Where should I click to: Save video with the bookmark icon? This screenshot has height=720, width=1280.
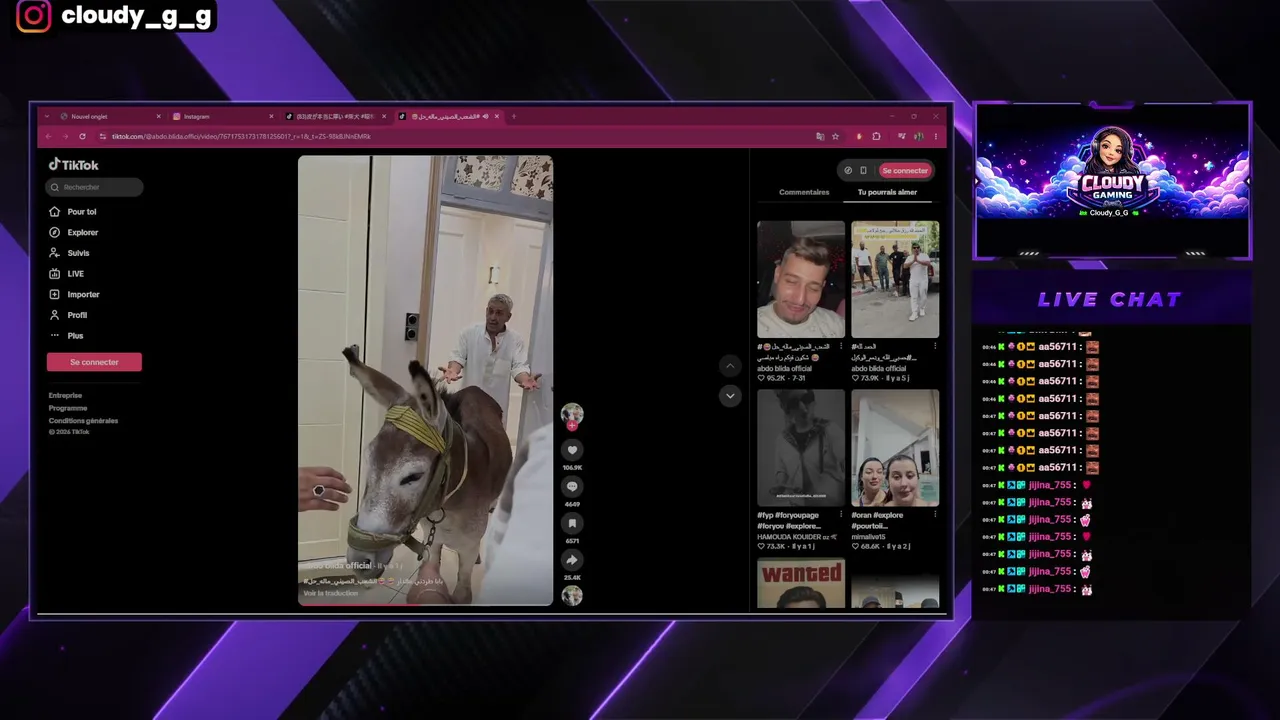pyautogui.click(x=572, y=523)
